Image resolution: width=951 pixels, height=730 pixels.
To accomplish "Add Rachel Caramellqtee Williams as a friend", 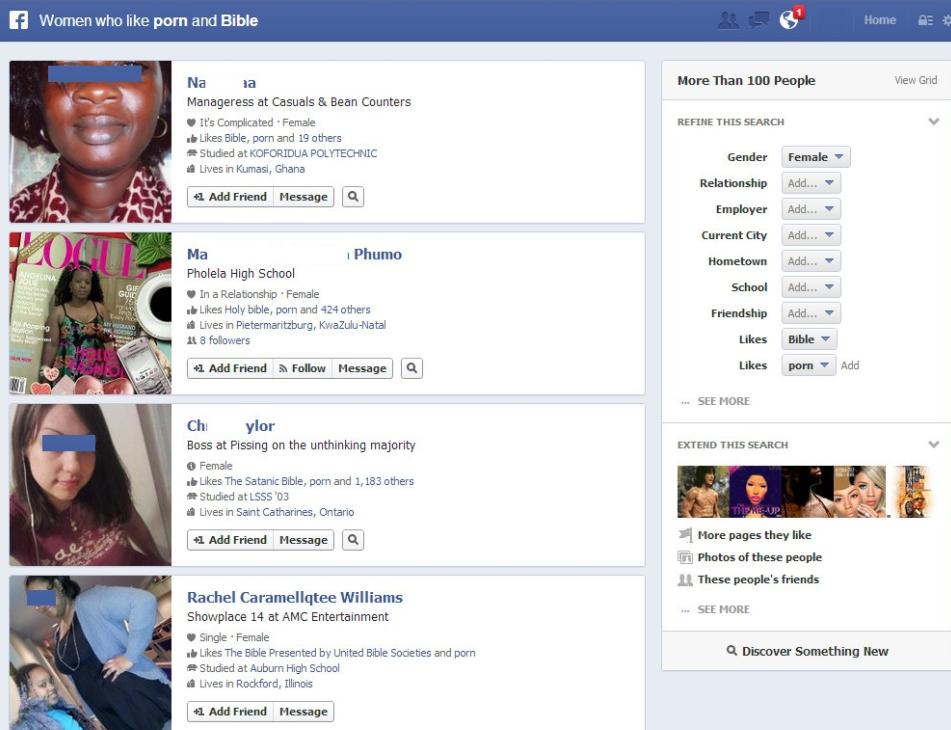I will [229, 711].
